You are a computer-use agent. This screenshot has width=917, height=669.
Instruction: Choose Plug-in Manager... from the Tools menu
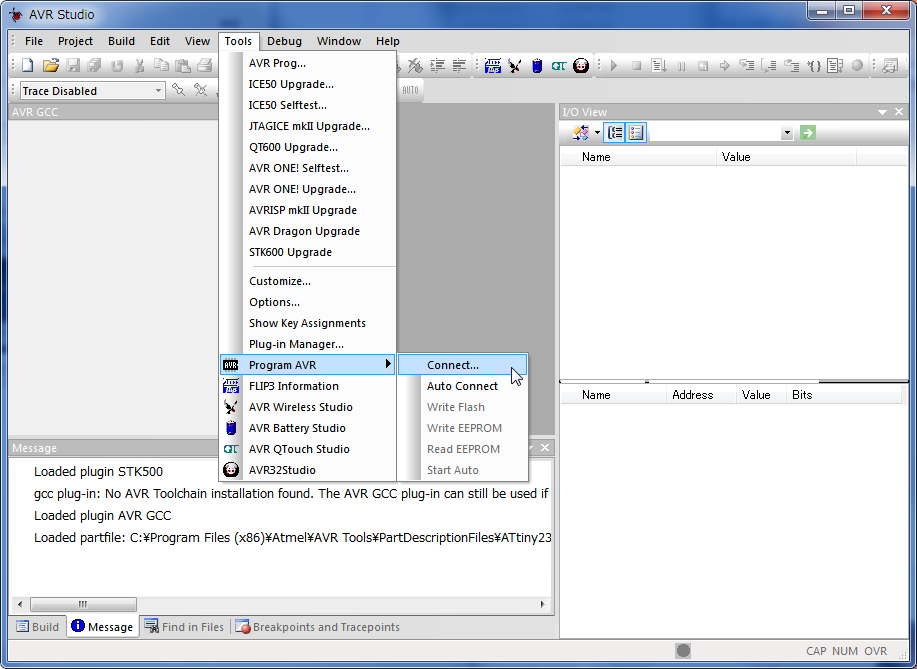308,344
